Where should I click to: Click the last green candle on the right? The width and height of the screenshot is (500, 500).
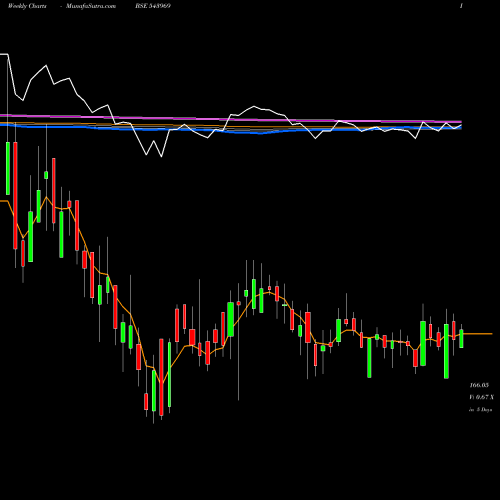(x=461, y=339)
